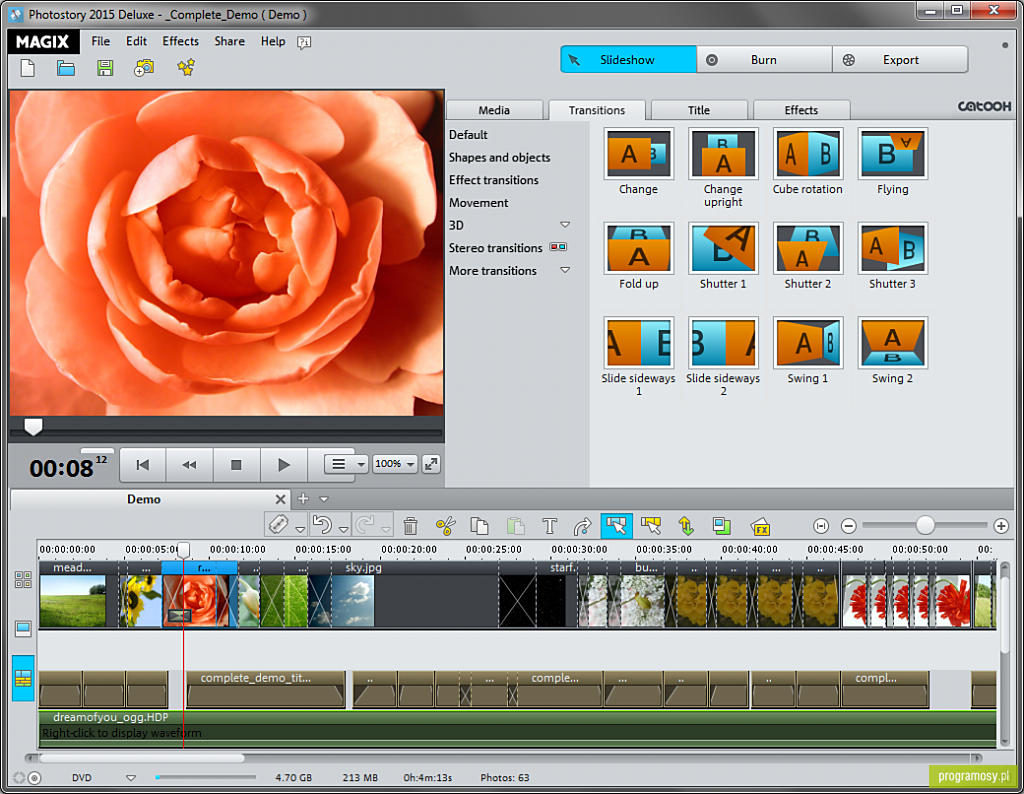Click the preview position slider handle
This screenshot has width=1024, height=794.
pos(33,426)
